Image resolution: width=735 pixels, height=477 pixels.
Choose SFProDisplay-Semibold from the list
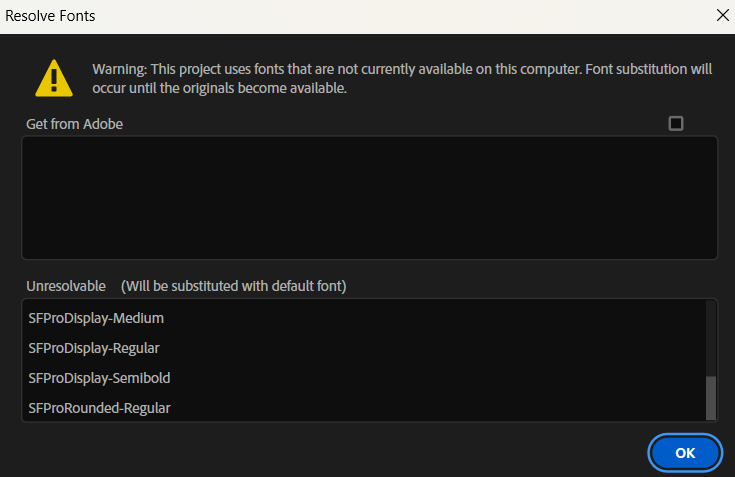(x=99, y=378)
